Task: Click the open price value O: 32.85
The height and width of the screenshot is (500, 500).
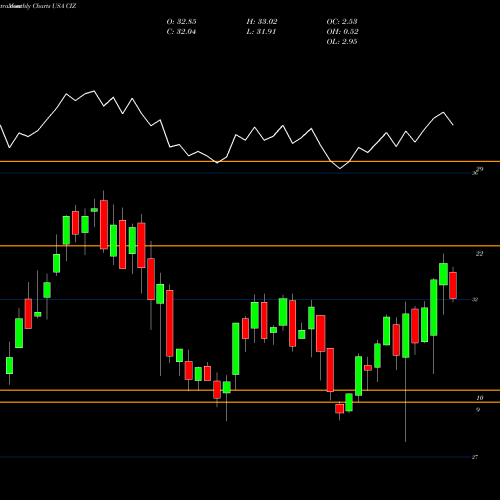Action: (181, 22)
